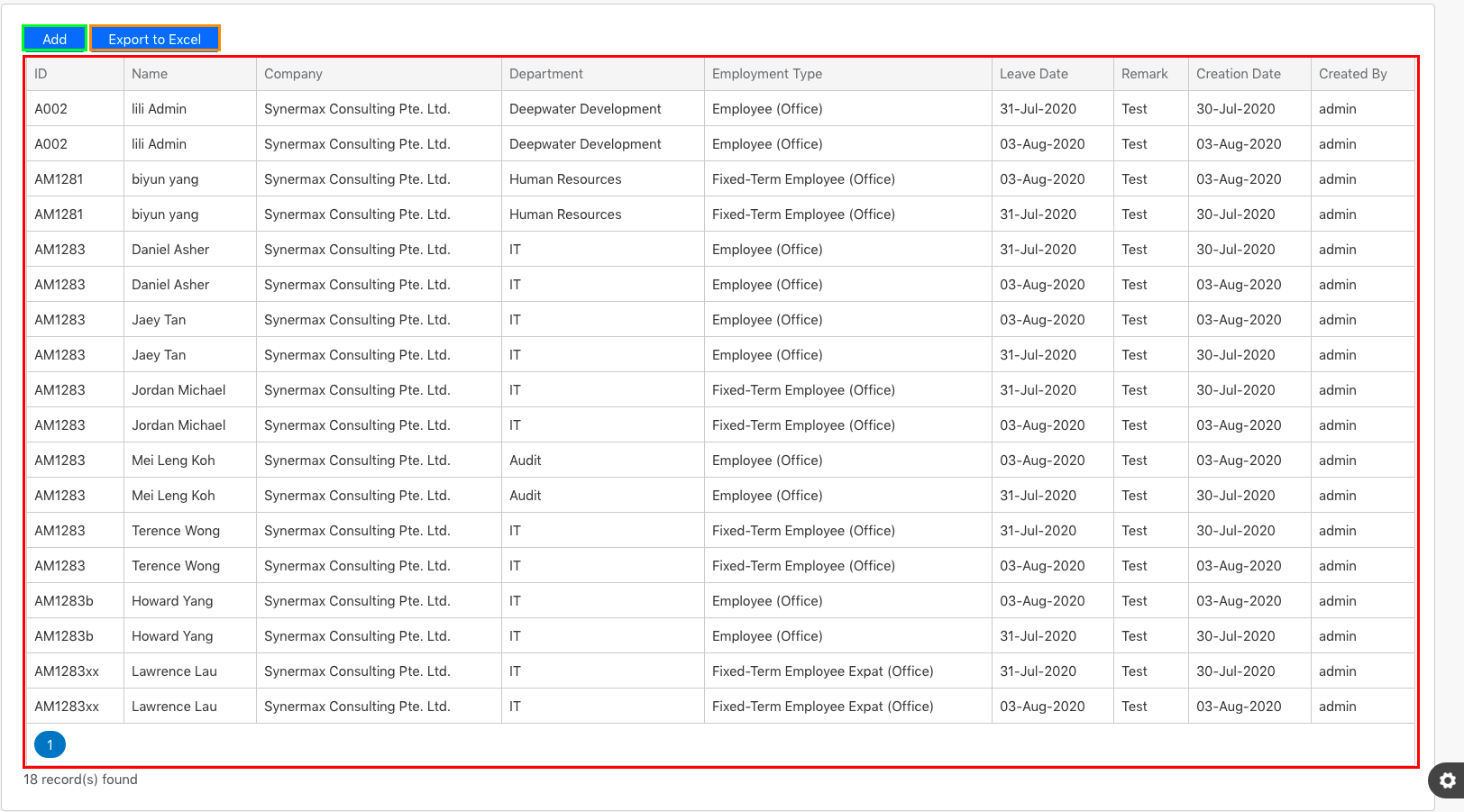Select biyun yang row with leave 31-Jul-2020
The height and width of the screenshot is (812, 1464).
click(720, 214)
